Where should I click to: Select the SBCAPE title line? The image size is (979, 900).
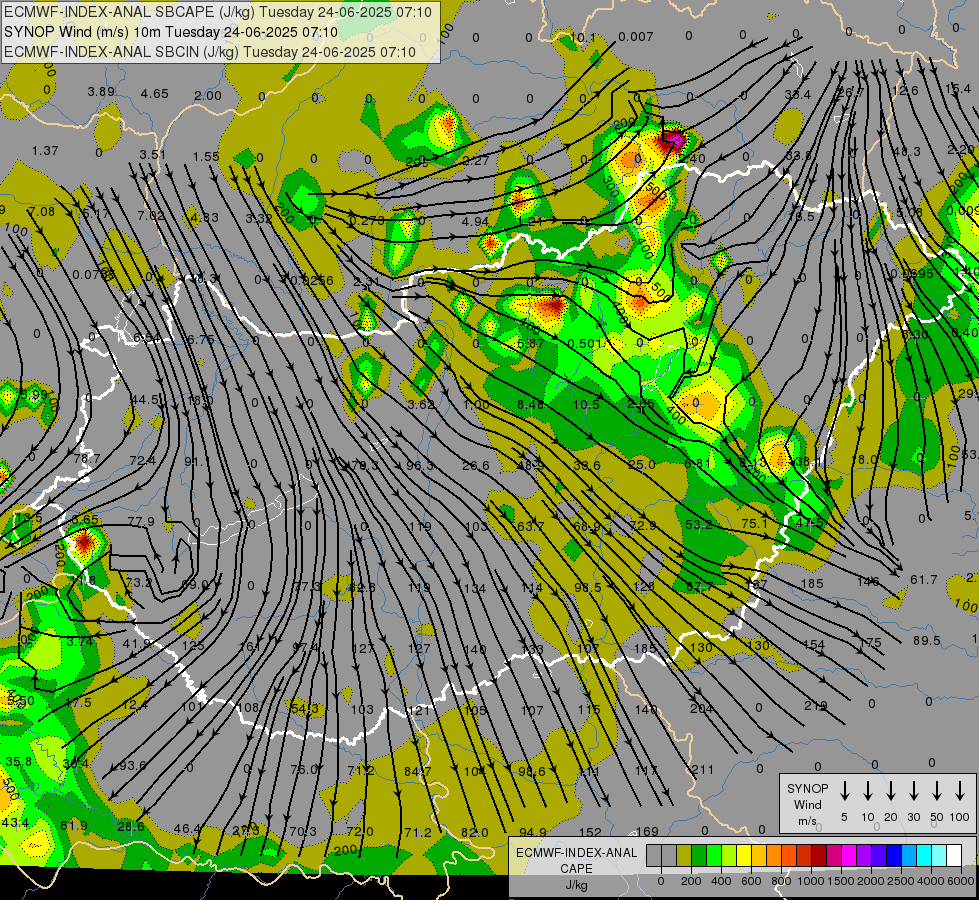[218, 12]
